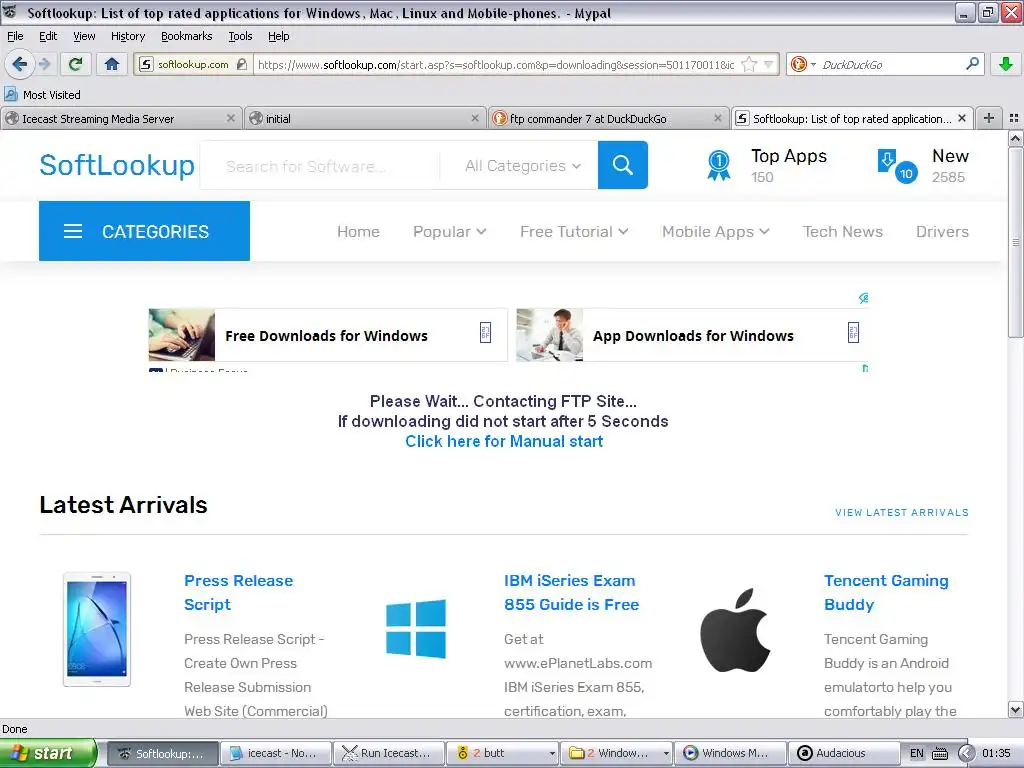Open the Press Release Script title link

click(x=238, y=592)
